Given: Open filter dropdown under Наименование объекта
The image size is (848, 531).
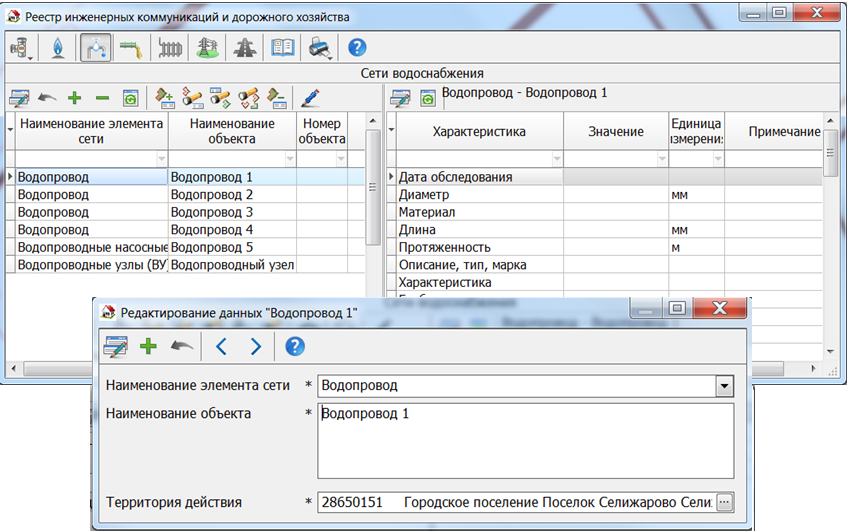Looking at the screenshot, I should coord(290,159).
